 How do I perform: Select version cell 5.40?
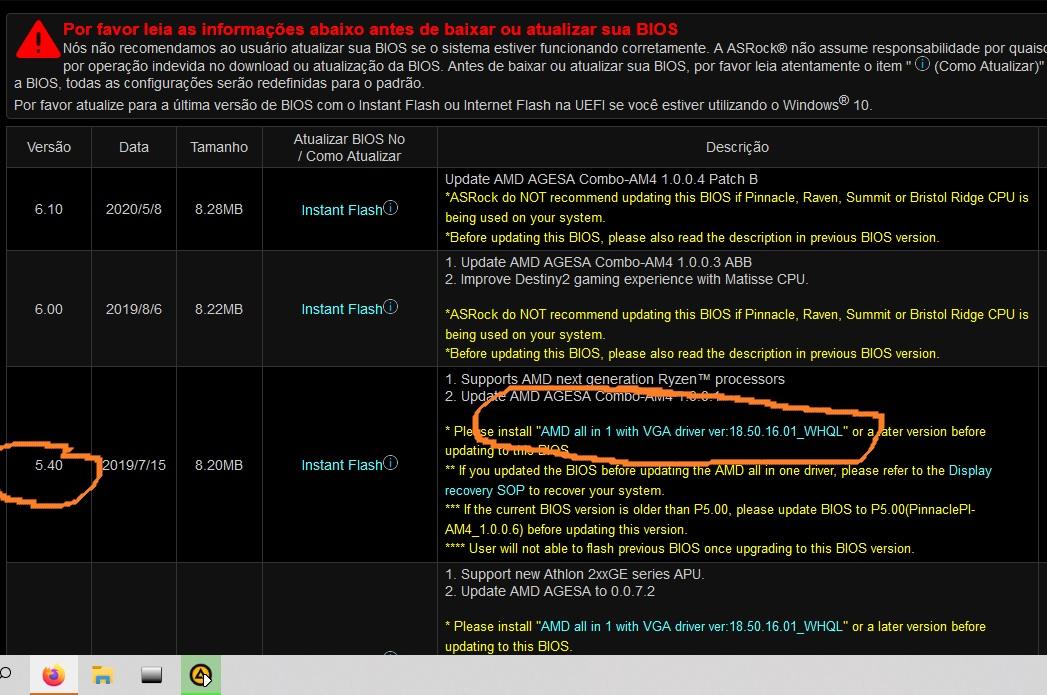(x=49, y=465)
